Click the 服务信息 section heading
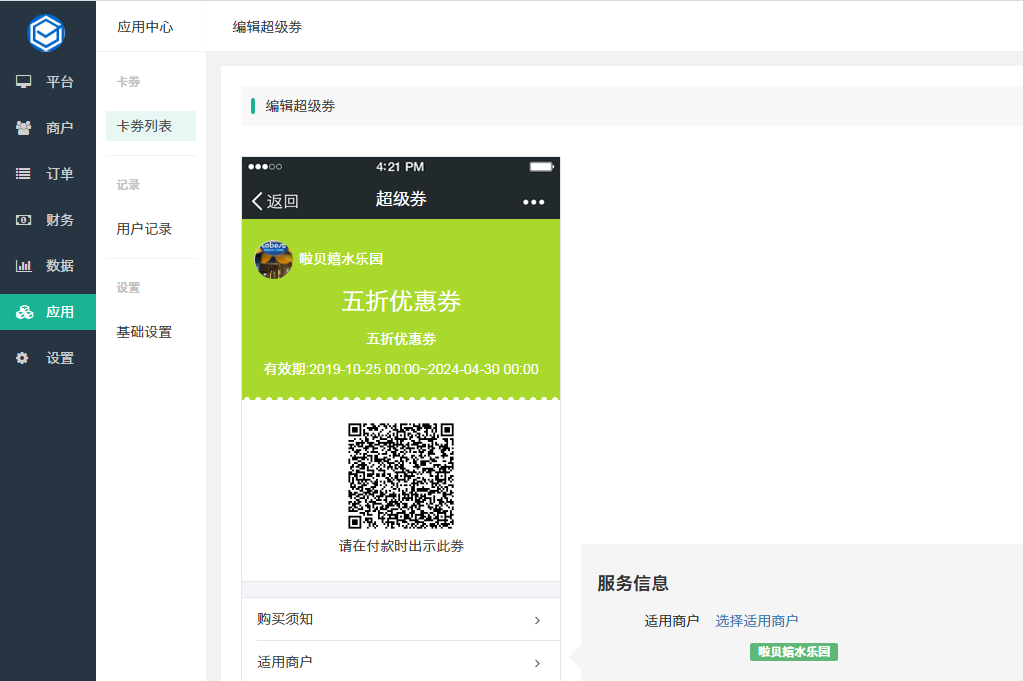The width and height of the screenshot is (1023, 681). [x=633, y=583]
